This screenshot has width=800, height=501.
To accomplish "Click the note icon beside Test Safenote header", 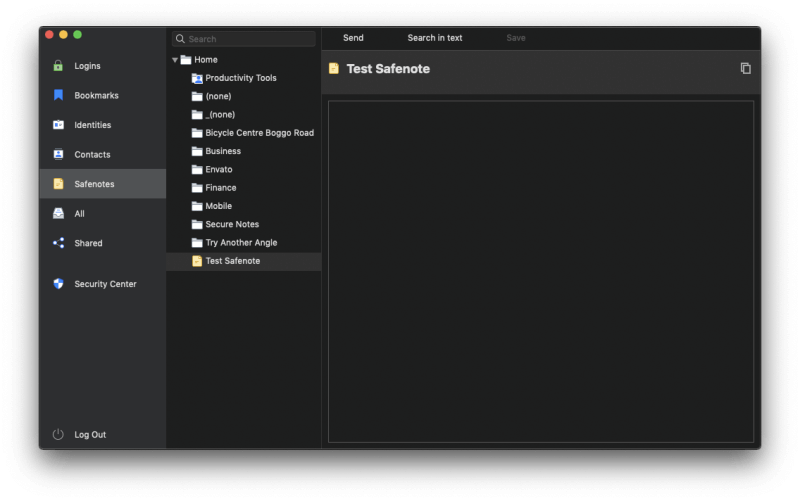I will [334, 68].
